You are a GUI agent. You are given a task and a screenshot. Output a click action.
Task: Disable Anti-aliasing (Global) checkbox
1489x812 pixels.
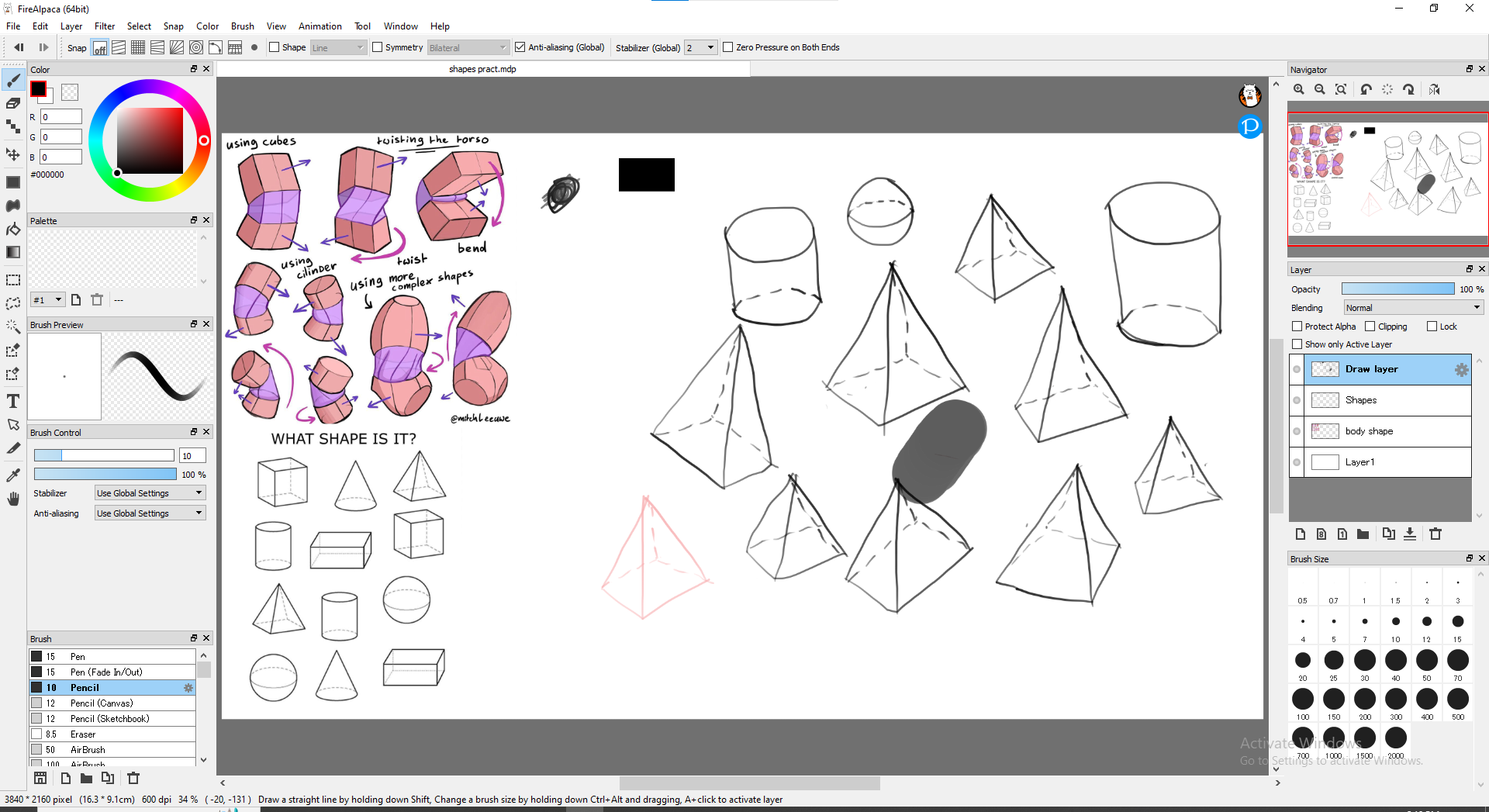(520, 47)
